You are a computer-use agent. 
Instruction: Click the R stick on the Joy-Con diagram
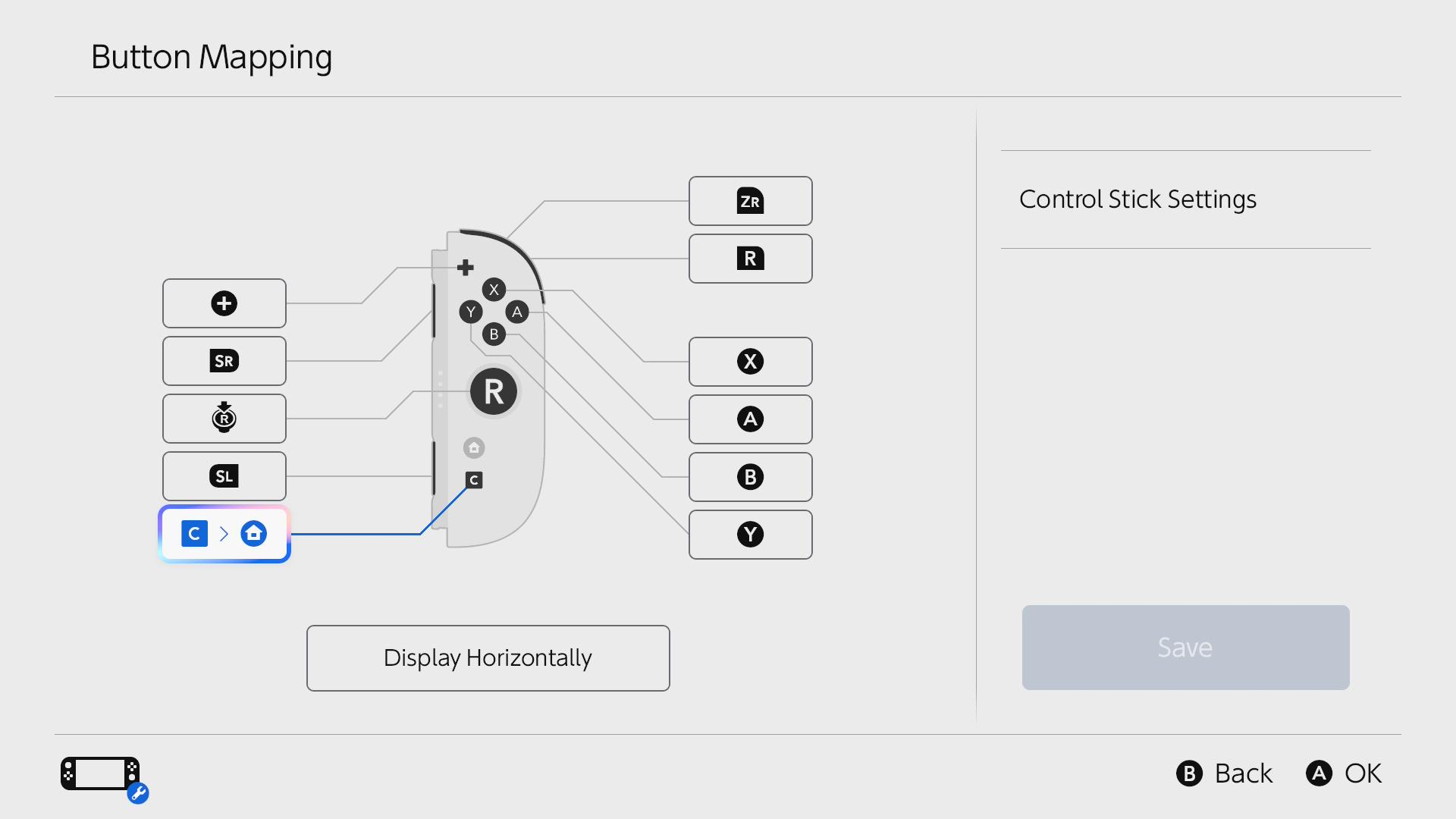tap(494, 392)
